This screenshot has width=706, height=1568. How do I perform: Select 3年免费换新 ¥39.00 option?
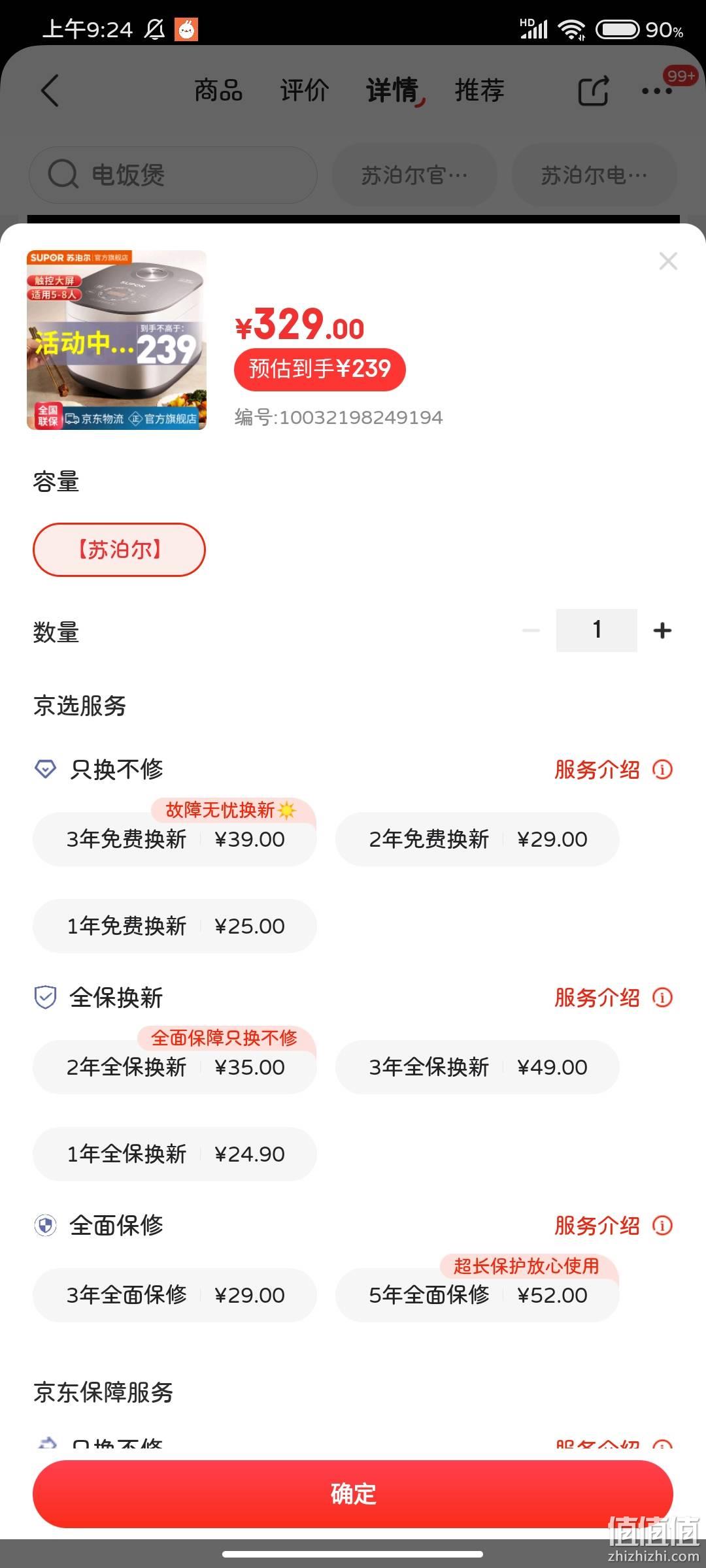click(x=175, y=839)
